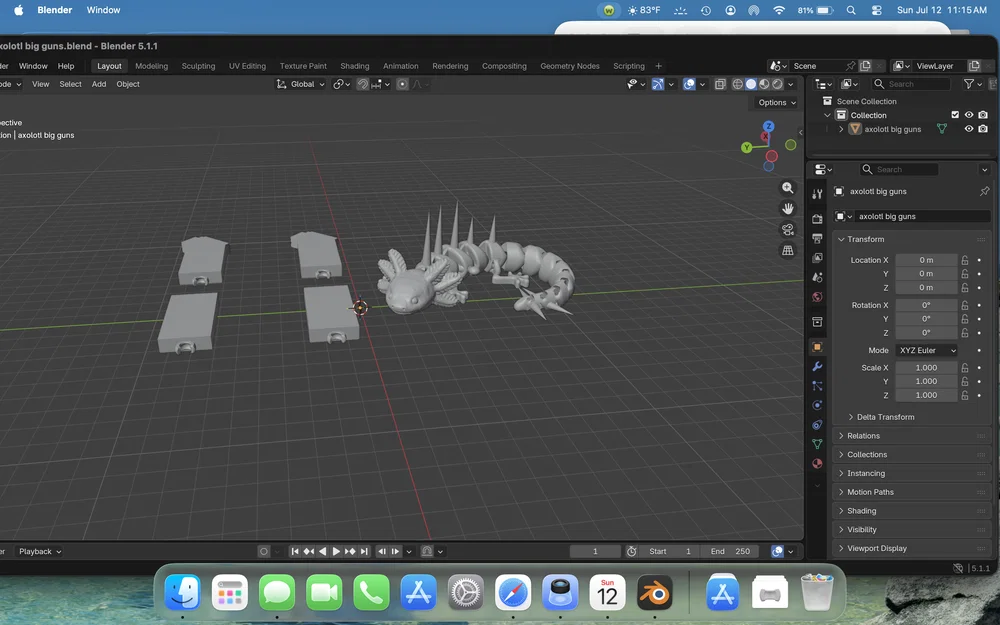Click the viewport pan hand icon
Screen dimensions: 1000x625
[788, 209]
